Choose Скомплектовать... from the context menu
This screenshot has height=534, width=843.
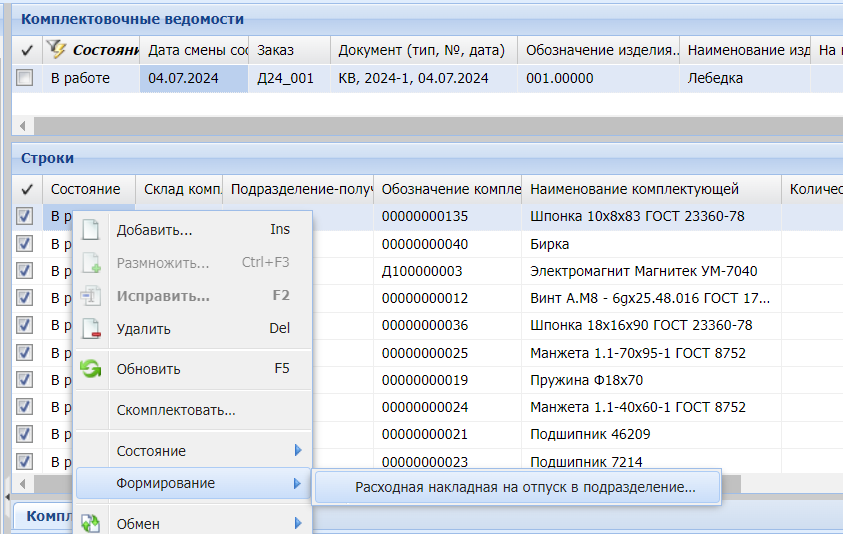coord(176,410)
